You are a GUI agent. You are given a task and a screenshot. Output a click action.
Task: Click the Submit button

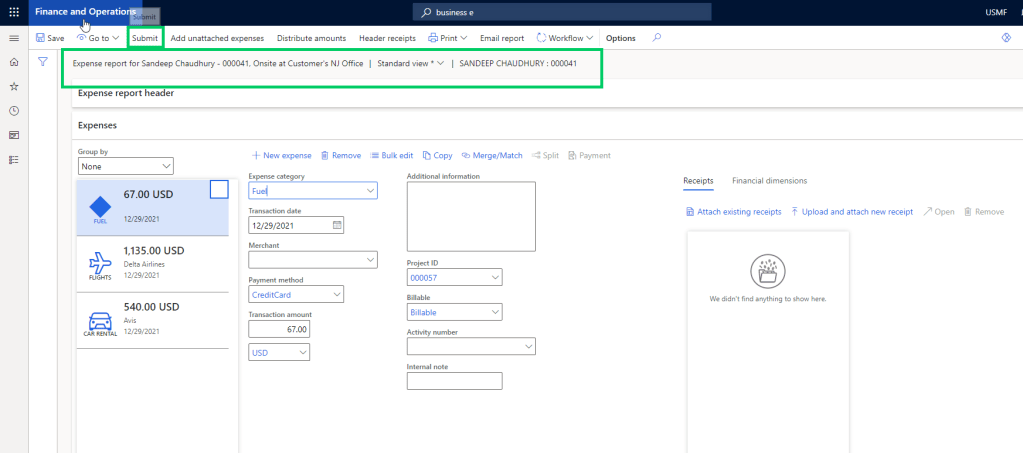pyautogui.click(x=145, y=38)
